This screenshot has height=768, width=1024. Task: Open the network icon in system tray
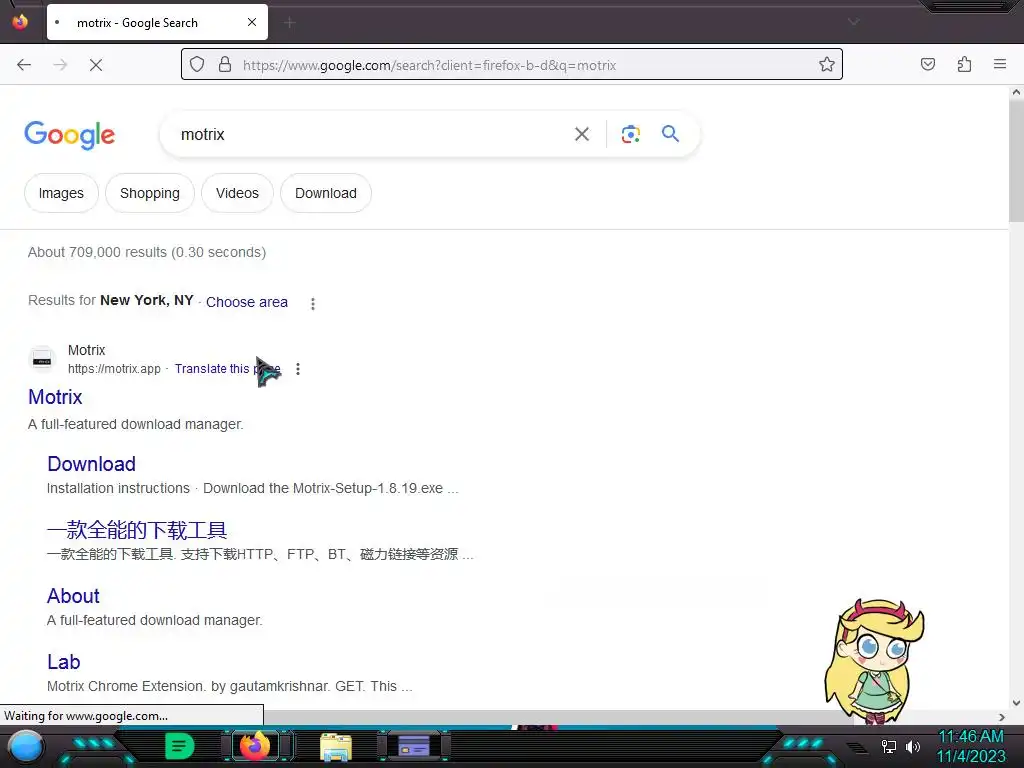(x=888, y=746)
